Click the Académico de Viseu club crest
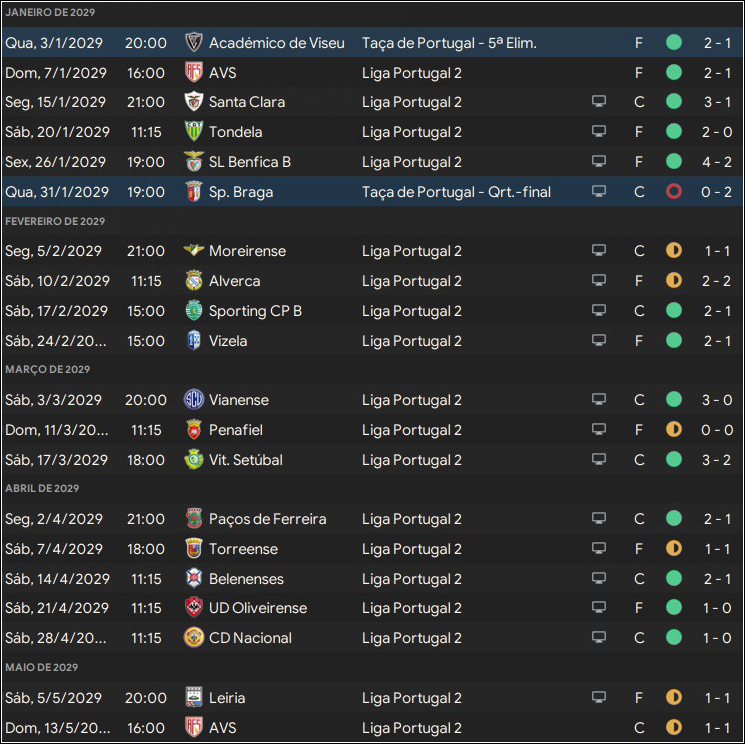The height and width of the screenshot is (744, 745). (193, 43)
